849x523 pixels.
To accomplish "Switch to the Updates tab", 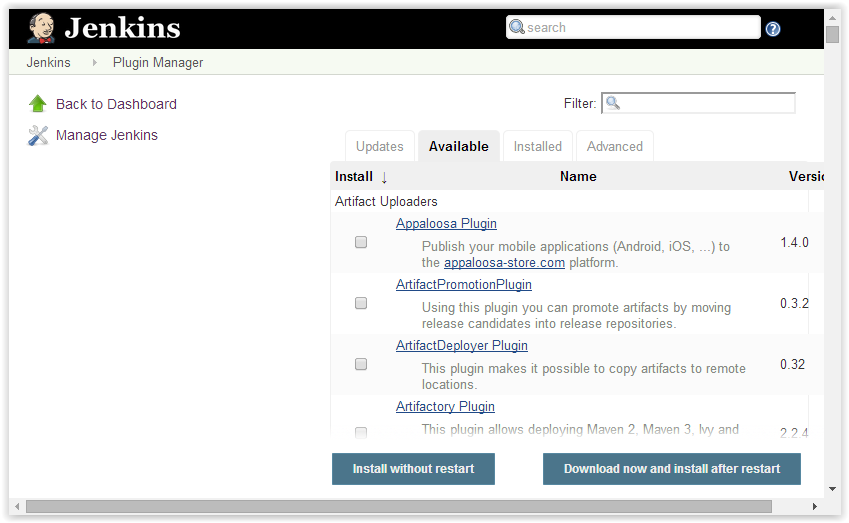I will click(380, 146).
